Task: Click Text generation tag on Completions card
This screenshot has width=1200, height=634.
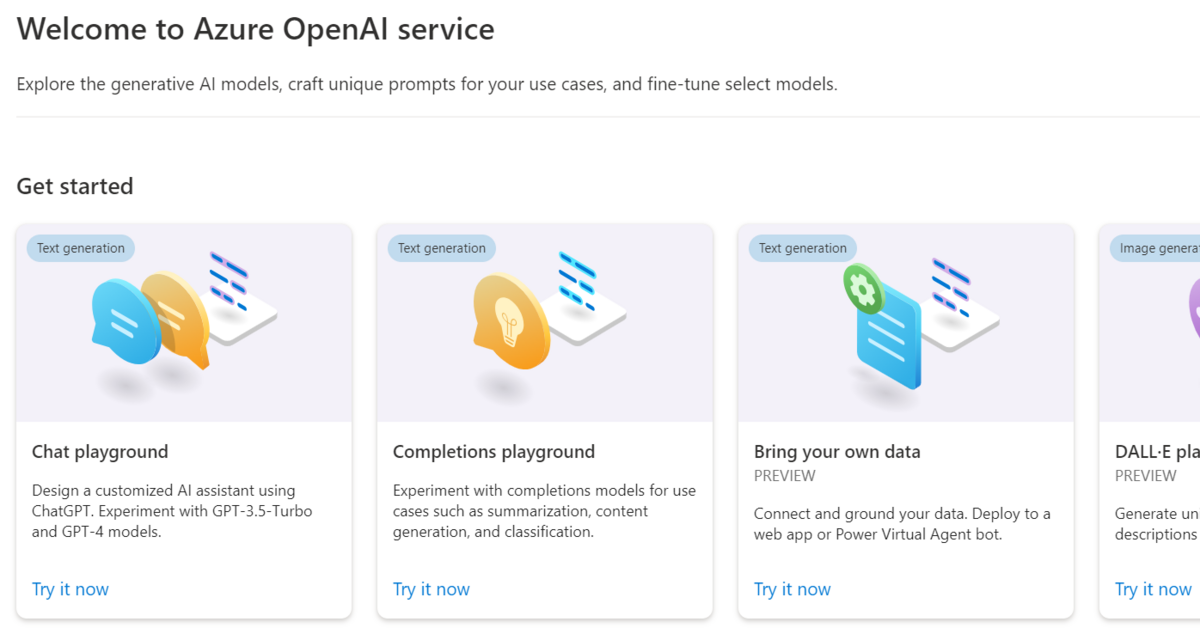Action: [442, 248]
